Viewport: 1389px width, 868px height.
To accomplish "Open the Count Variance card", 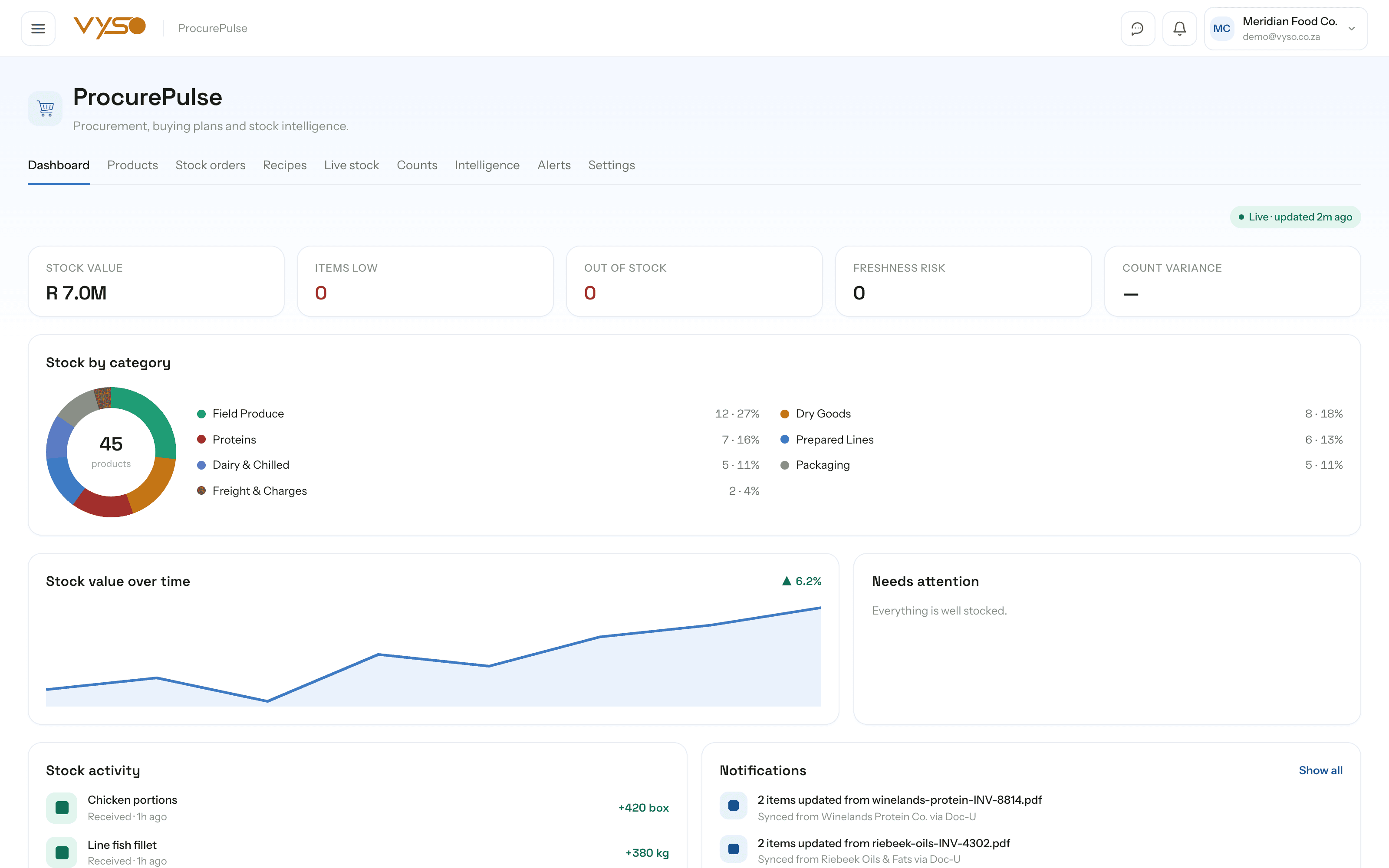I will [x=1232, y=281].
